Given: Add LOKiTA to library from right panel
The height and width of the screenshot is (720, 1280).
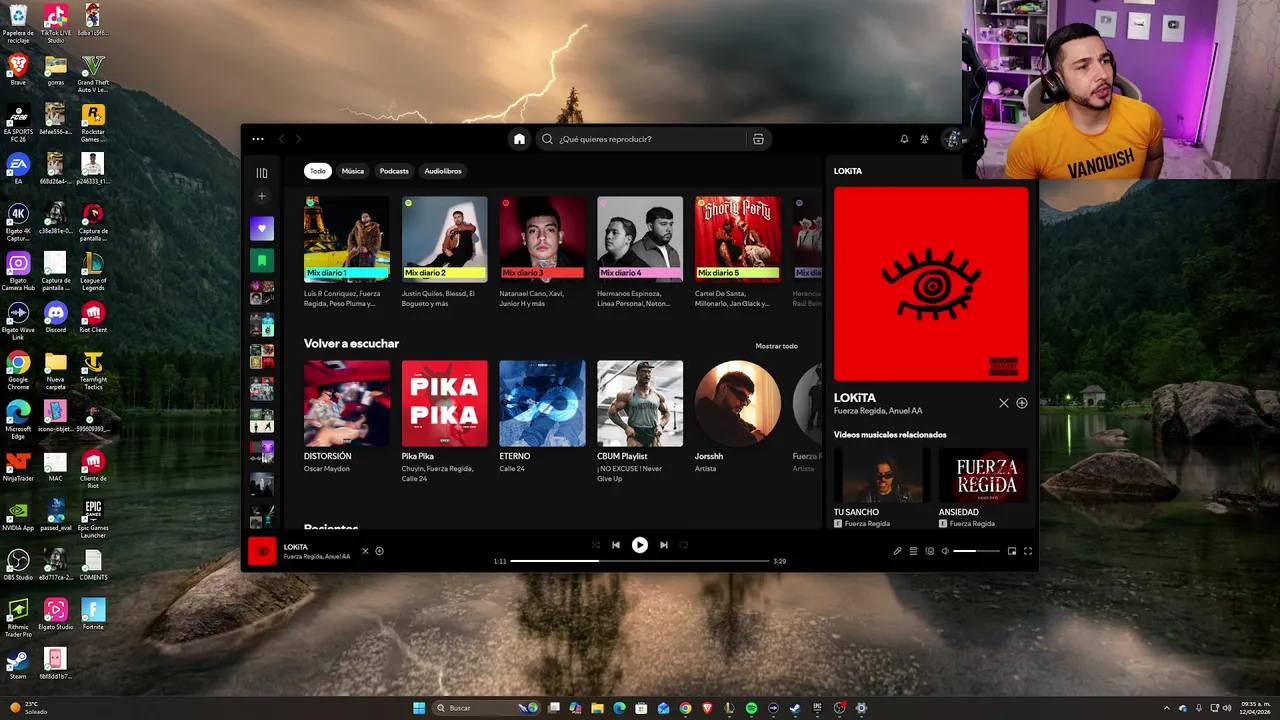Looking at the screenshot, I should (1022, 403).
